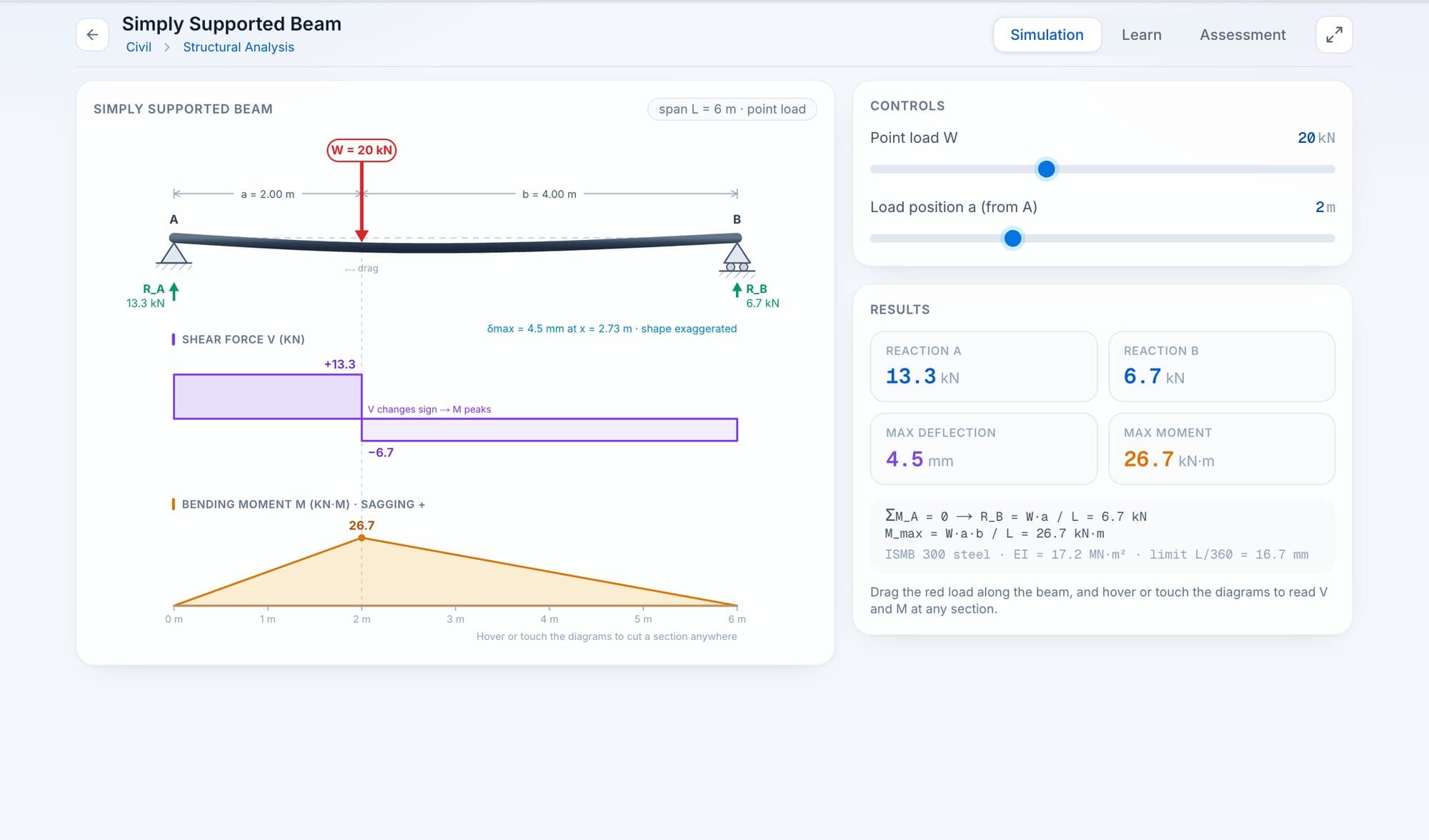Open the Learn tab

[1141, 34]
